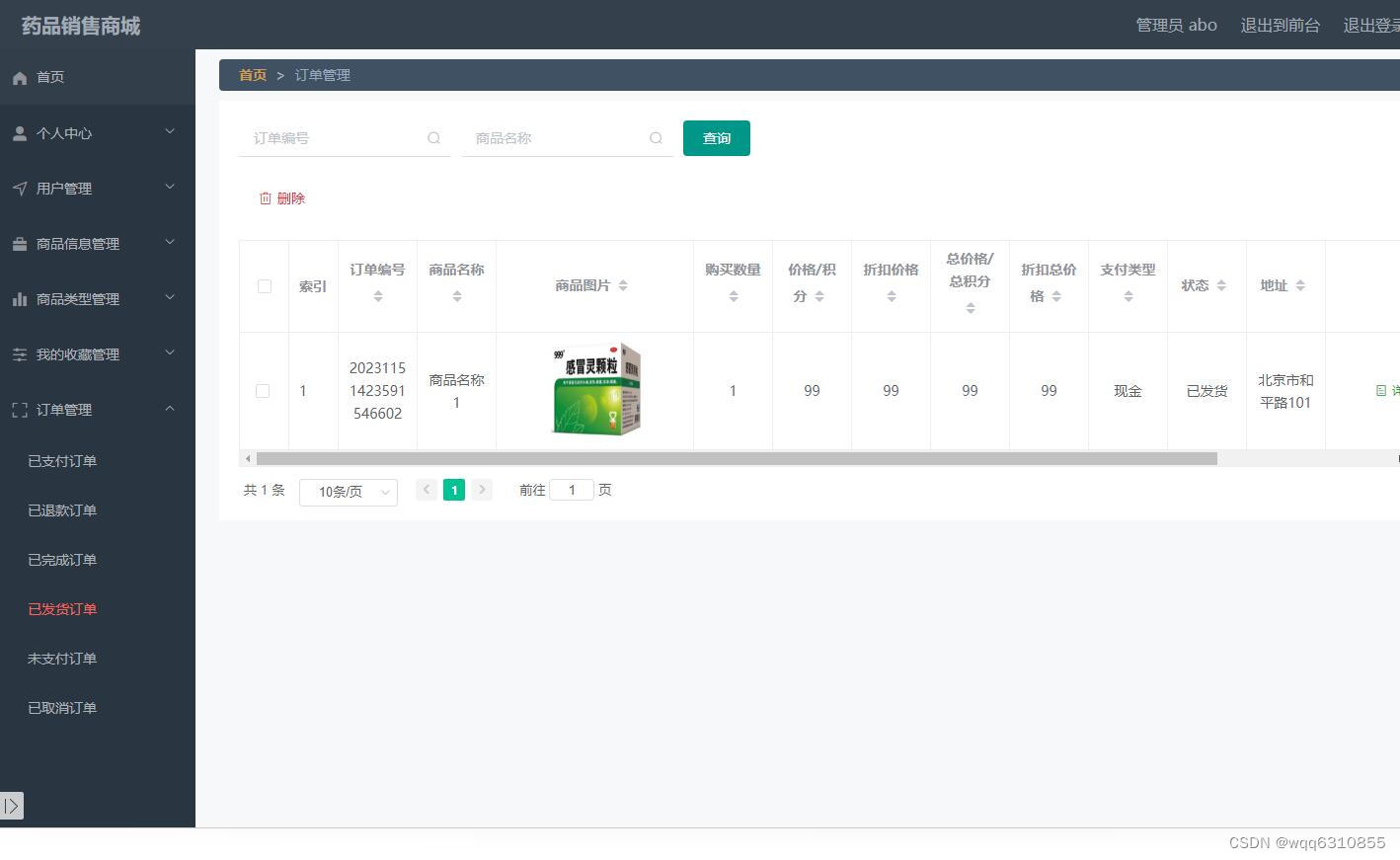Click page number 1 button
Viewport: 1400px width, 860px height.
[x=454, y=490]
